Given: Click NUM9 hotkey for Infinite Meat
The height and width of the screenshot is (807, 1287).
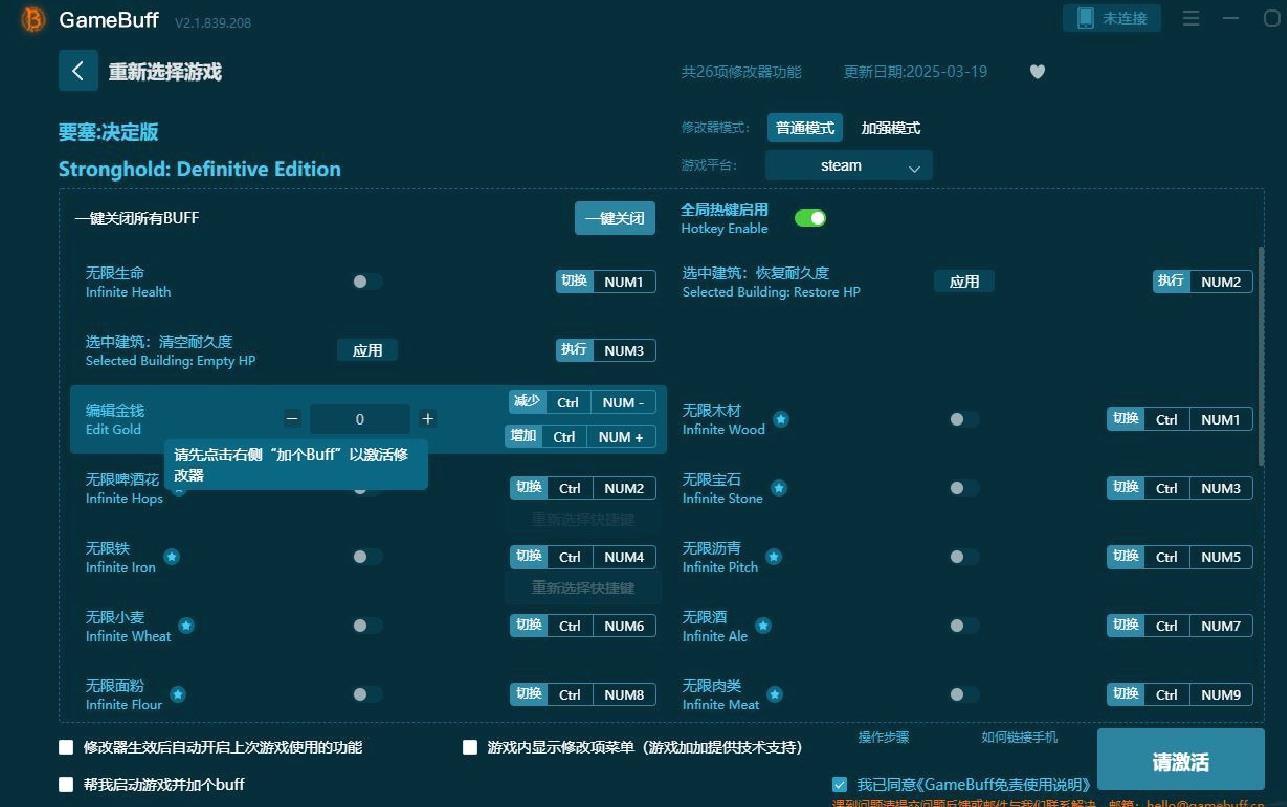Looking at the screenshot, I should (1221, 694).
